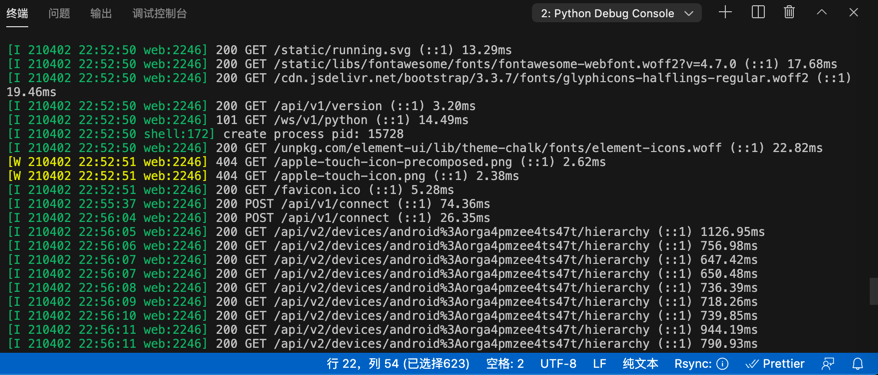Open the 输出 tab

(x=101, y=14)
